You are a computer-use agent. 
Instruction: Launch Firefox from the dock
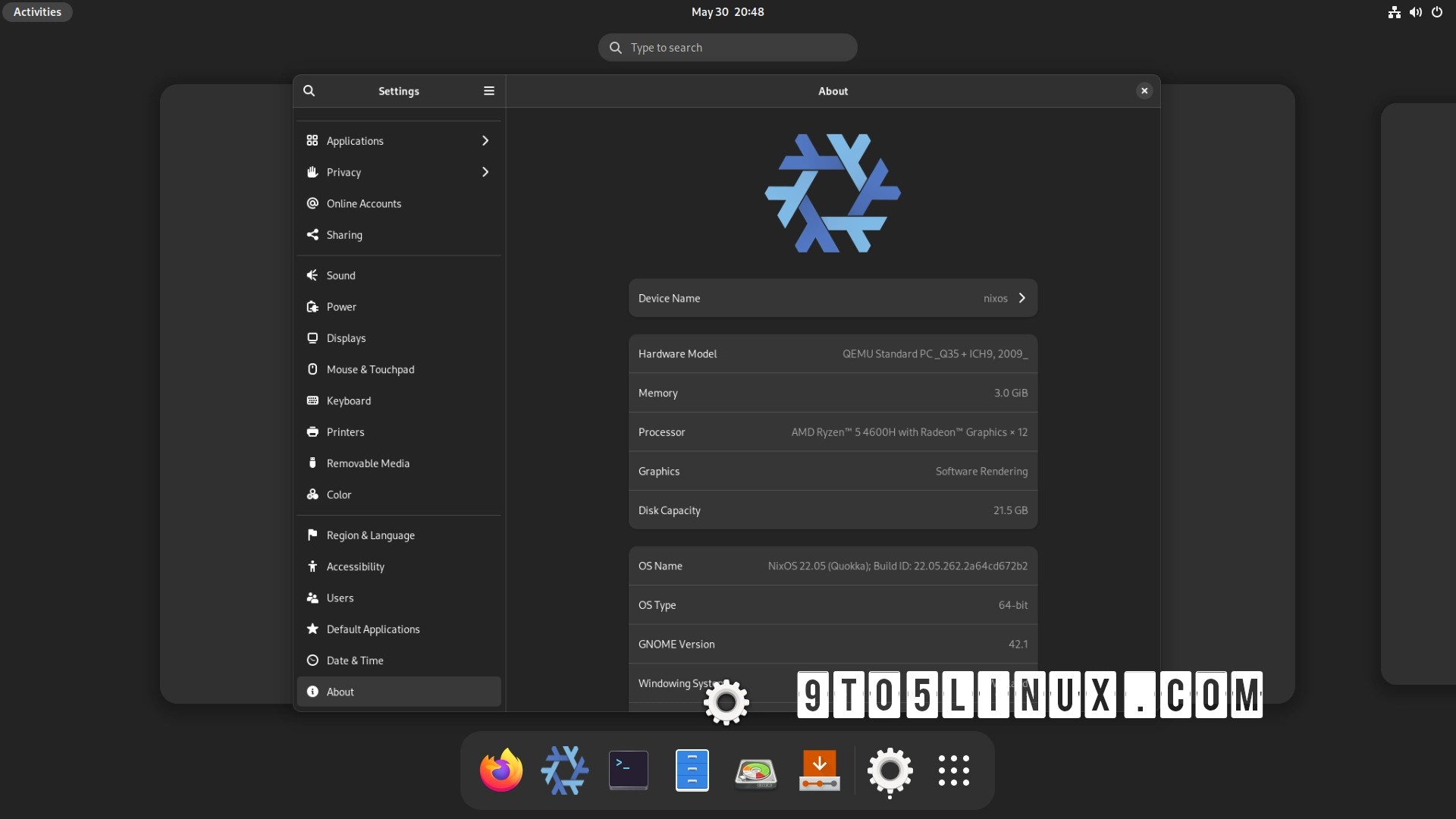click(x=500, y=770)
